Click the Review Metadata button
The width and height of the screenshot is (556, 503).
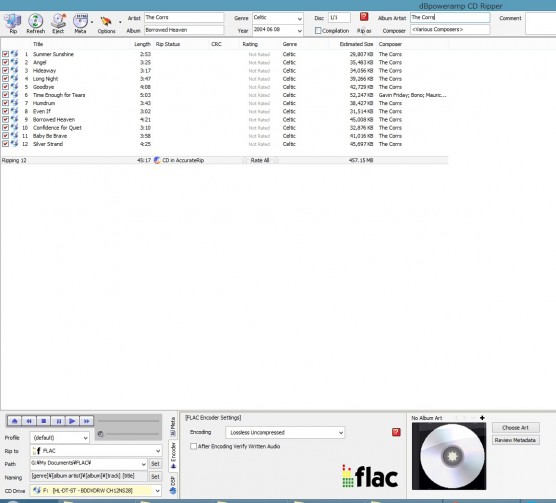[x=516, y=440]
